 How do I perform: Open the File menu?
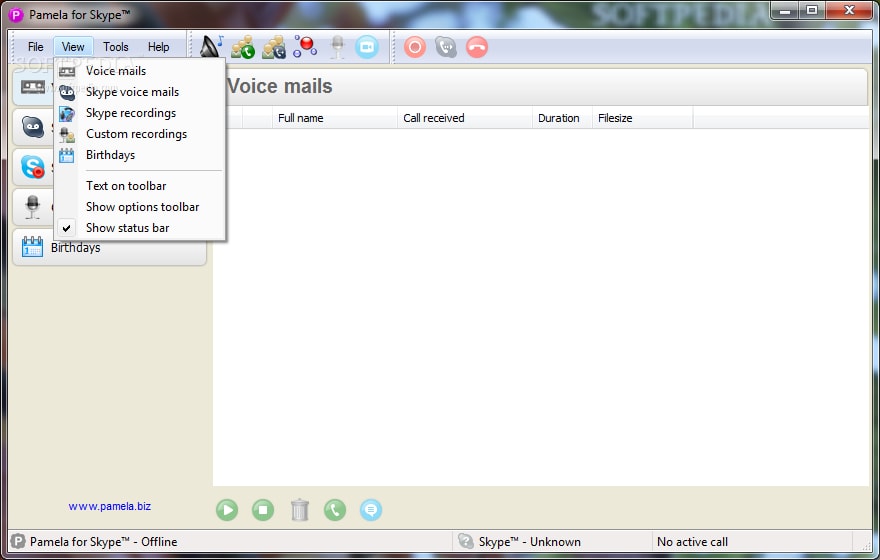35,47
